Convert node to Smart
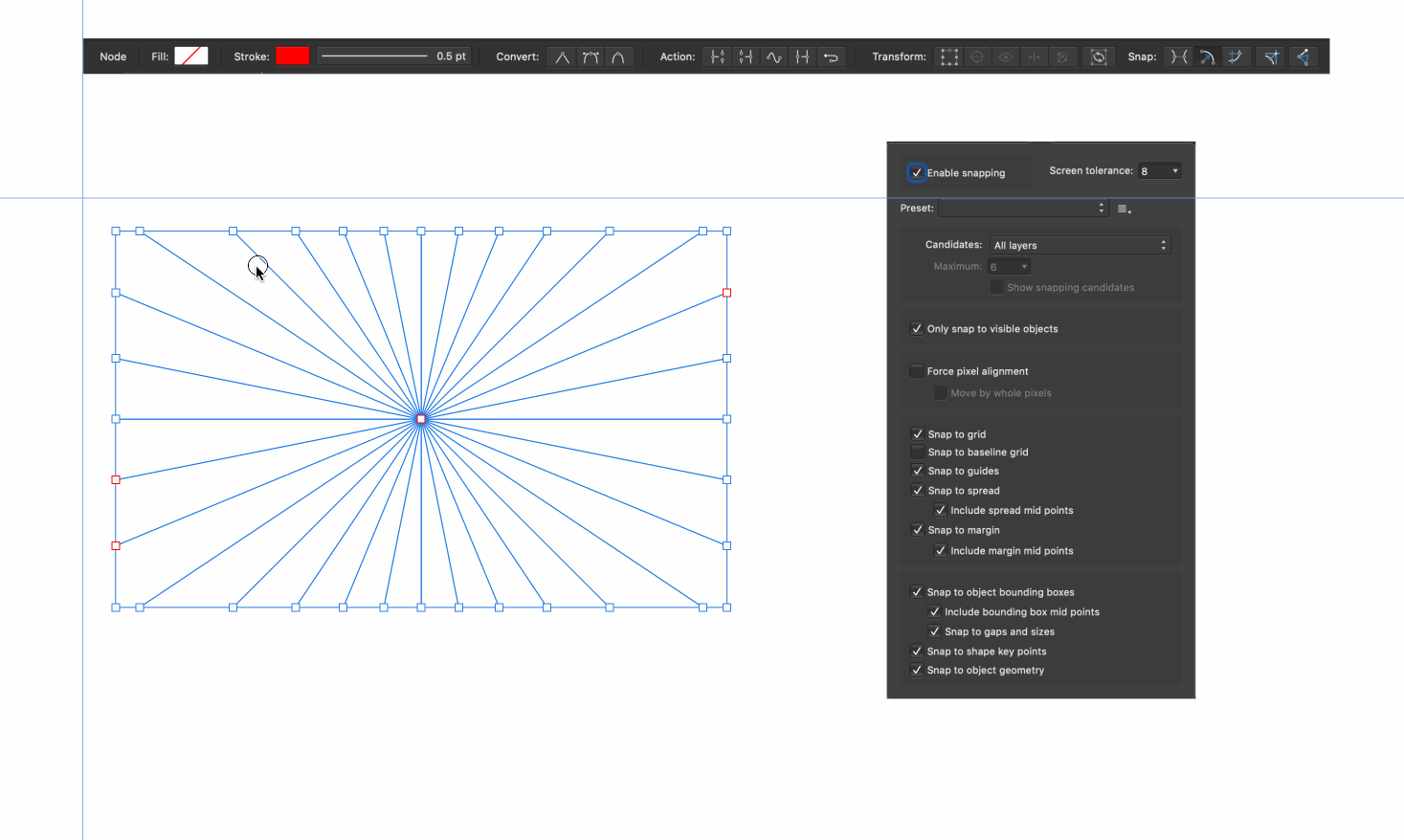Screen dimensions: 1404x840 618,57
